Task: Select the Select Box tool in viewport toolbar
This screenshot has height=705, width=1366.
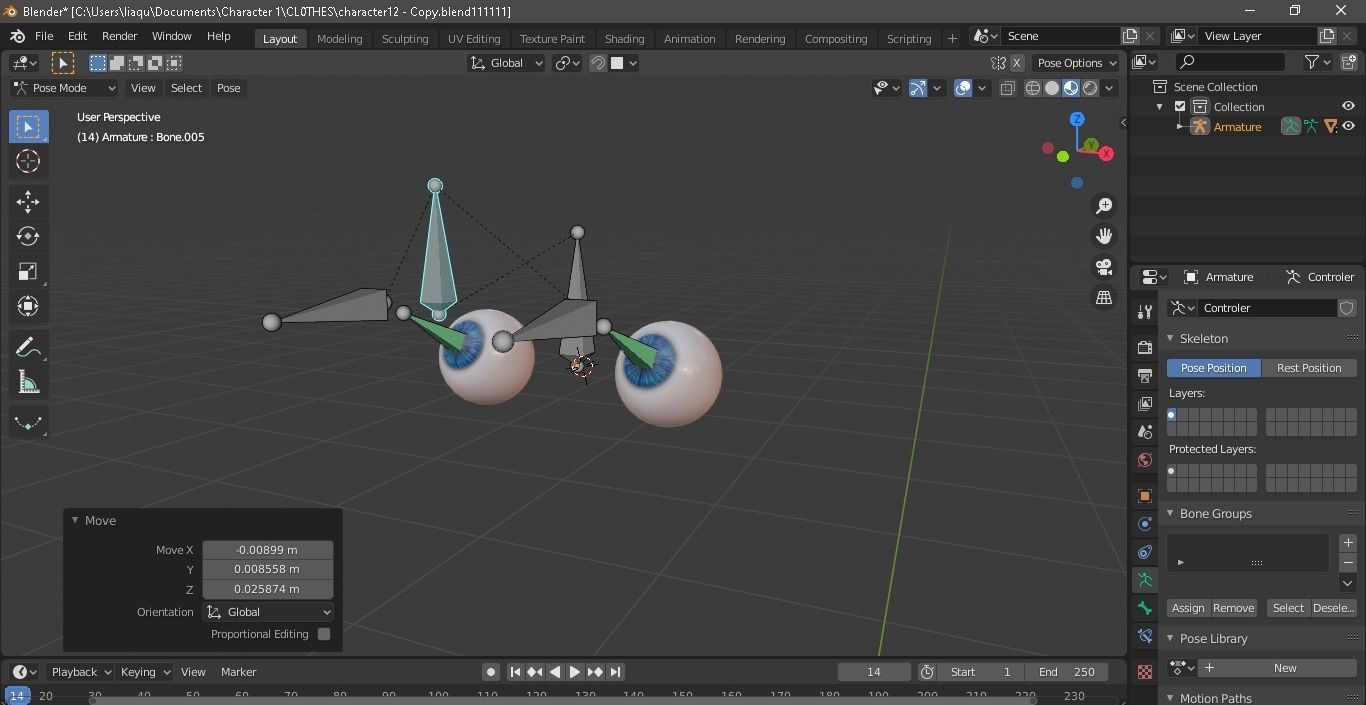Action: (28, 127)
